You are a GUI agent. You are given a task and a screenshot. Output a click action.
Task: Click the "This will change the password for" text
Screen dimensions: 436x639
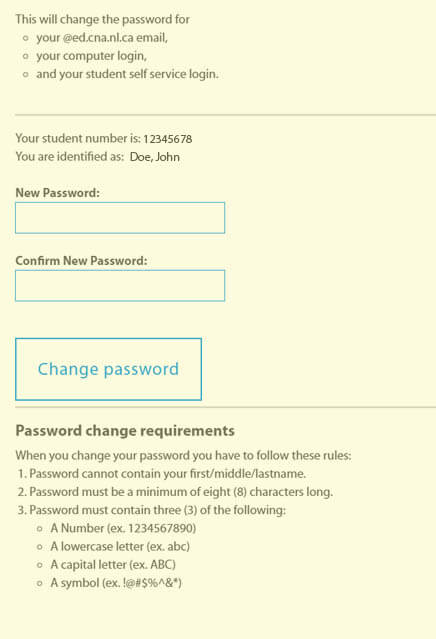[x=102, y=20]
